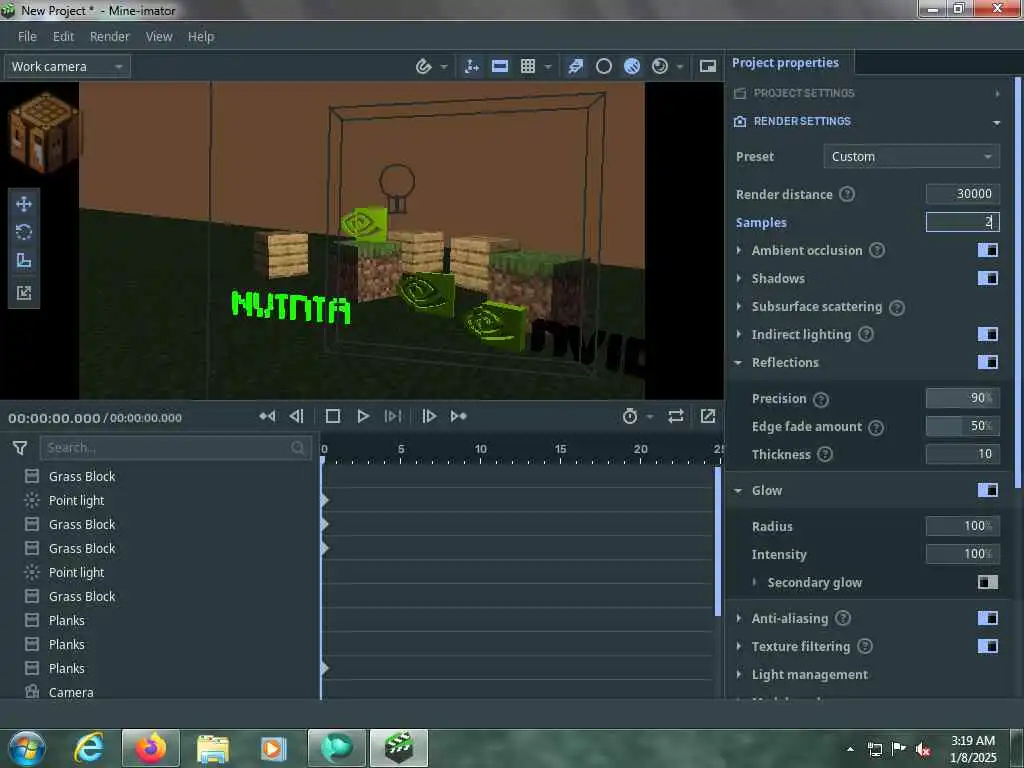The width and height of the screenshot is (1024, 768).
Task: Collapse the Render Settings header
Action: click(867, 121)
